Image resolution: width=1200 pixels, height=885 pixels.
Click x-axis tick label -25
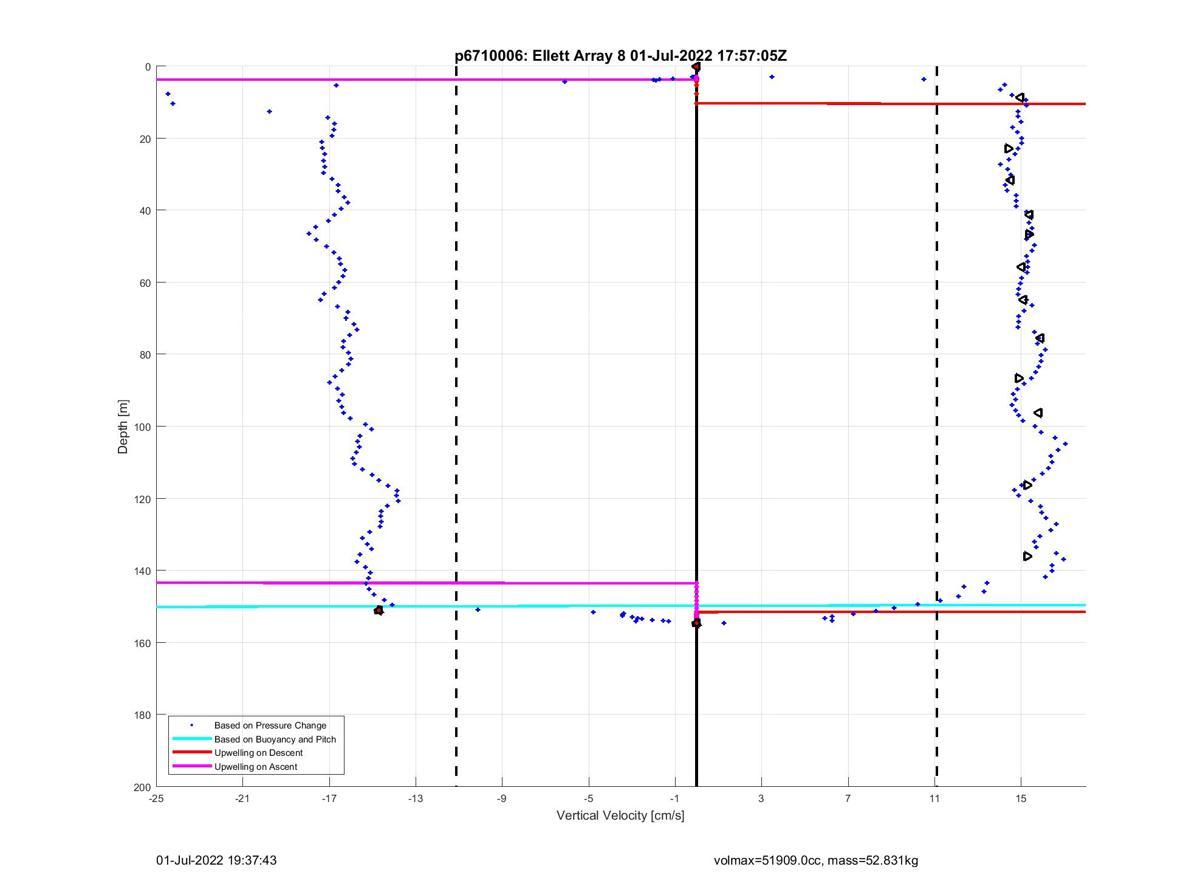click(x=156, y=798)
